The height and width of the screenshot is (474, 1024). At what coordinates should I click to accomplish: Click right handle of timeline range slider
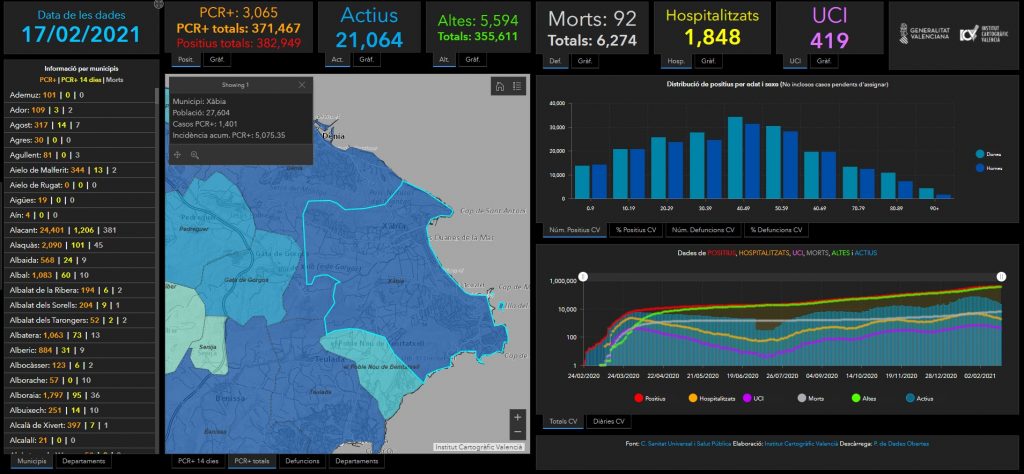[x=1002, y=277]
